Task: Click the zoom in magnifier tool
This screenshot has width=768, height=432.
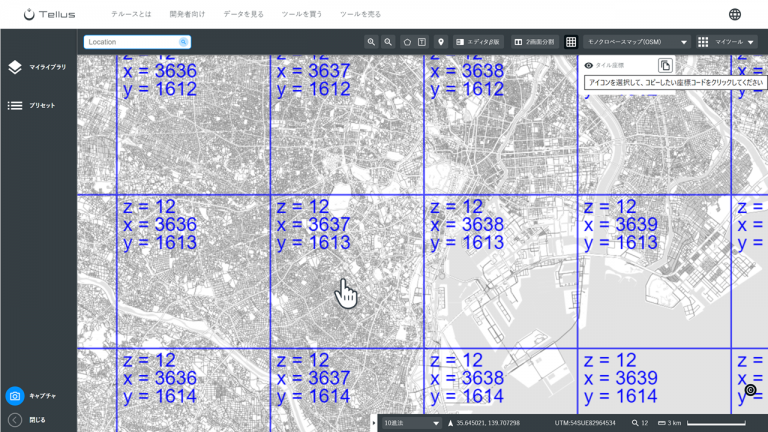Action: pyautogui.click(x=371, y=42)
